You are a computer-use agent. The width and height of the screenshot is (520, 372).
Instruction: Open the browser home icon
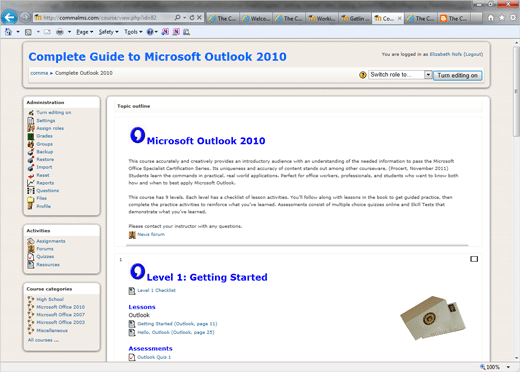490,18
